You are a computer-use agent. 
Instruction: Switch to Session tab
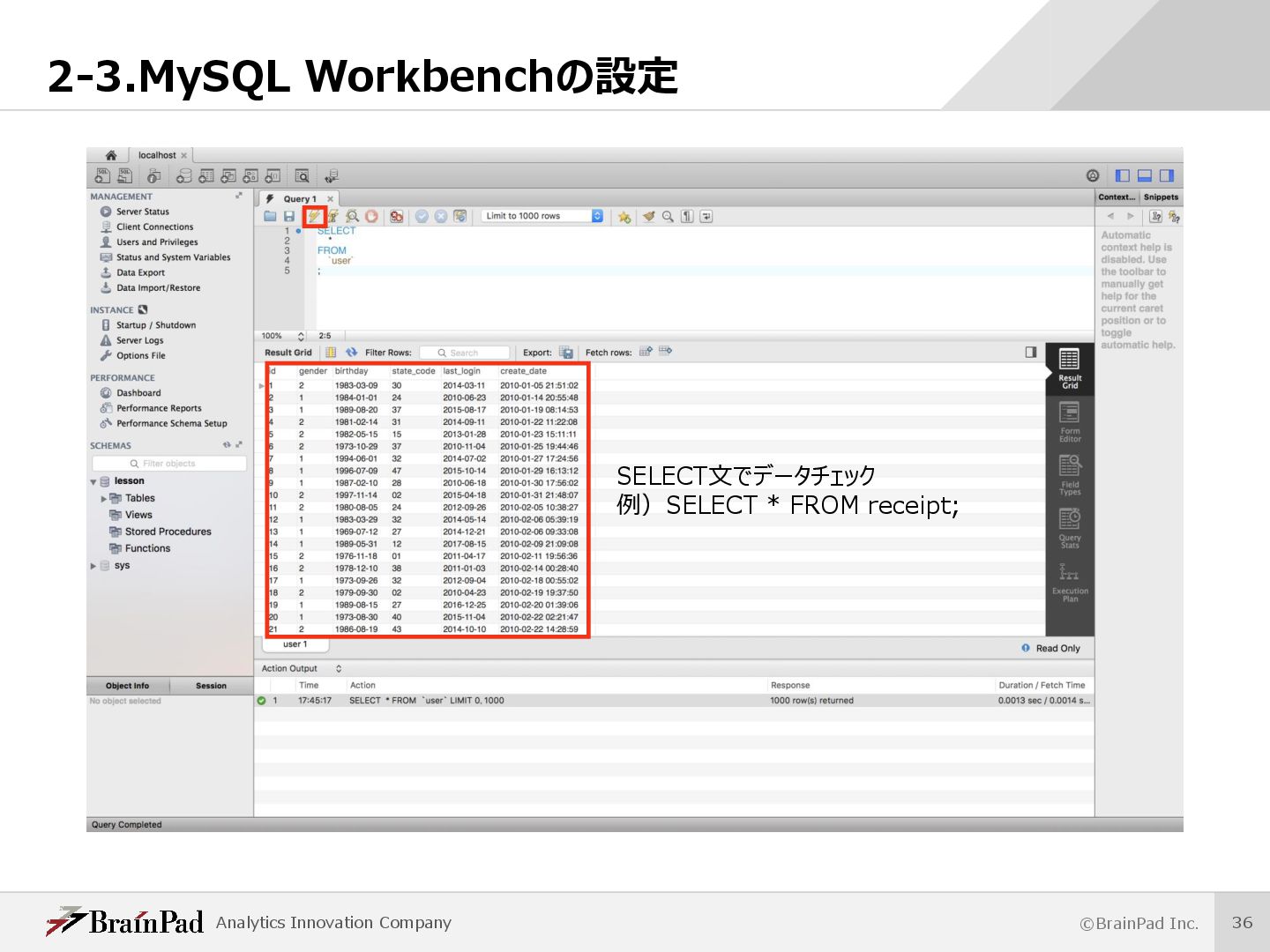click(211, 686)
